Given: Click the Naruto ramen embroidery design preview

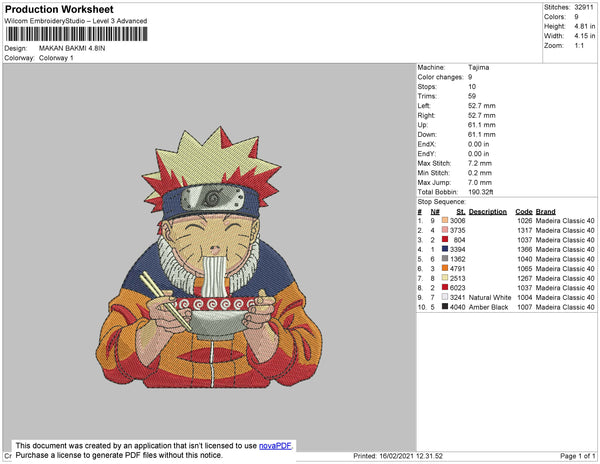Looking at the screenshot, I should 209,257.
